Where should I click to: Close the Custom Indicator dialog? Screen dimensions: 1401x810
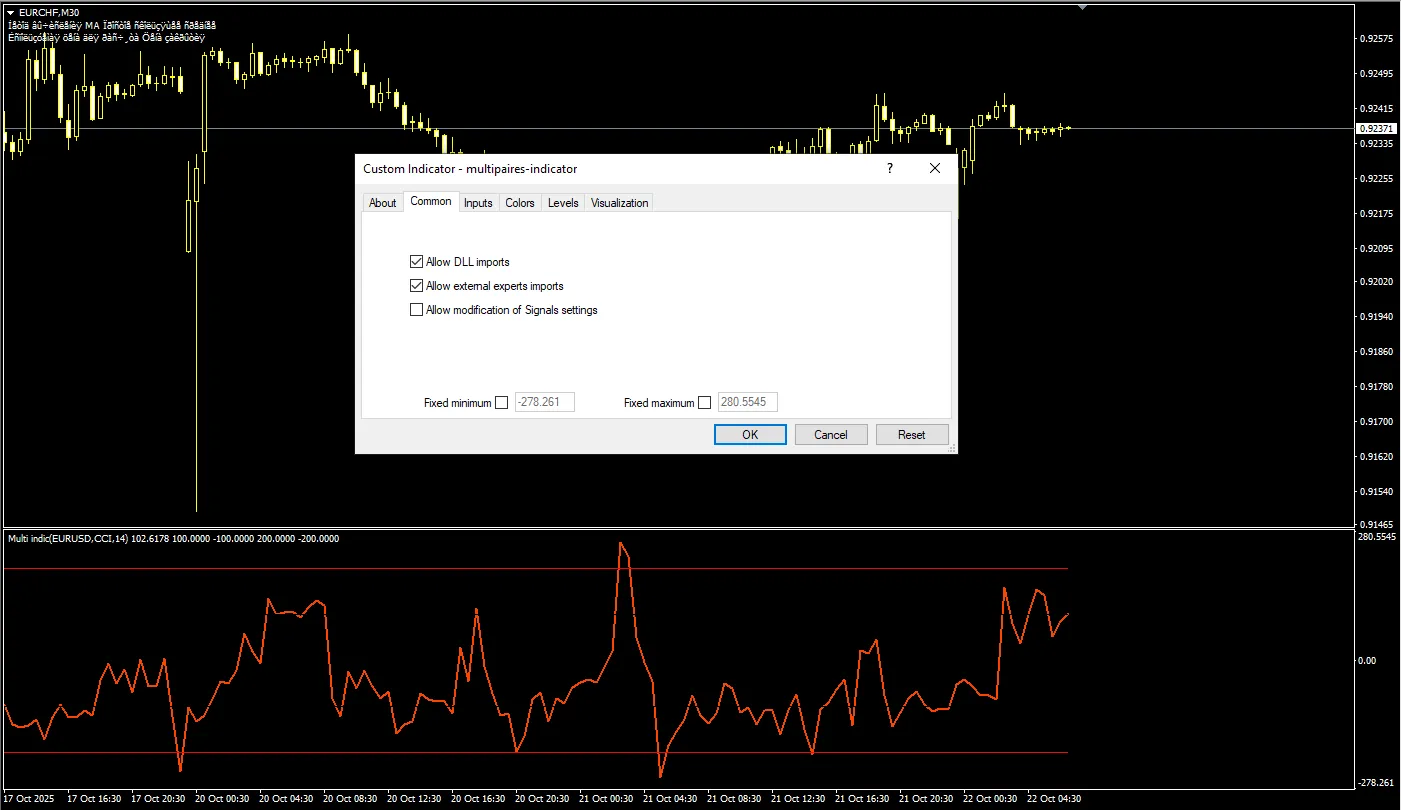935,169
